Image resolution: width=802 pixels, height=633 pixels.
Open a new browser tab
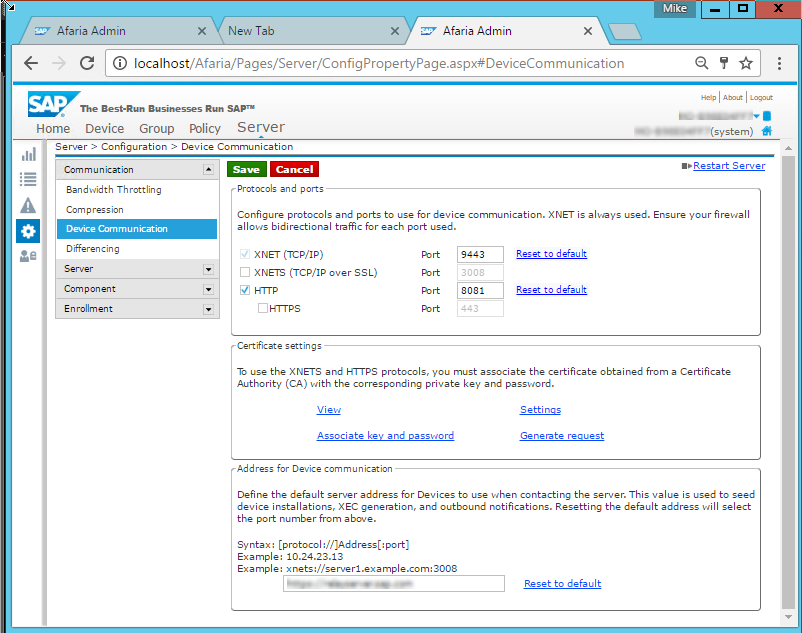624,32
